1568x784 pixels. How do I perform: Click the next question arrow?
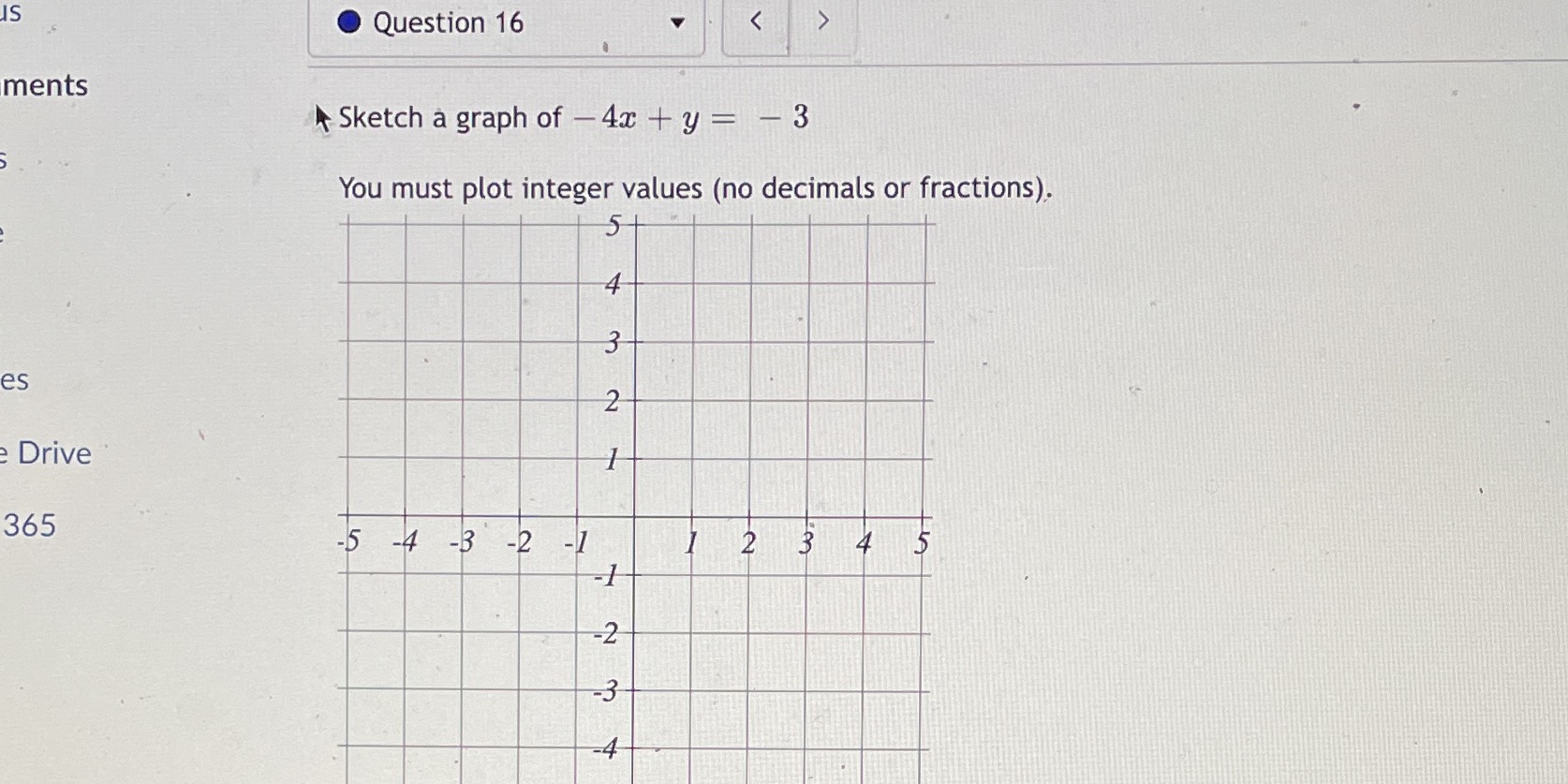(x=822, y=21)
